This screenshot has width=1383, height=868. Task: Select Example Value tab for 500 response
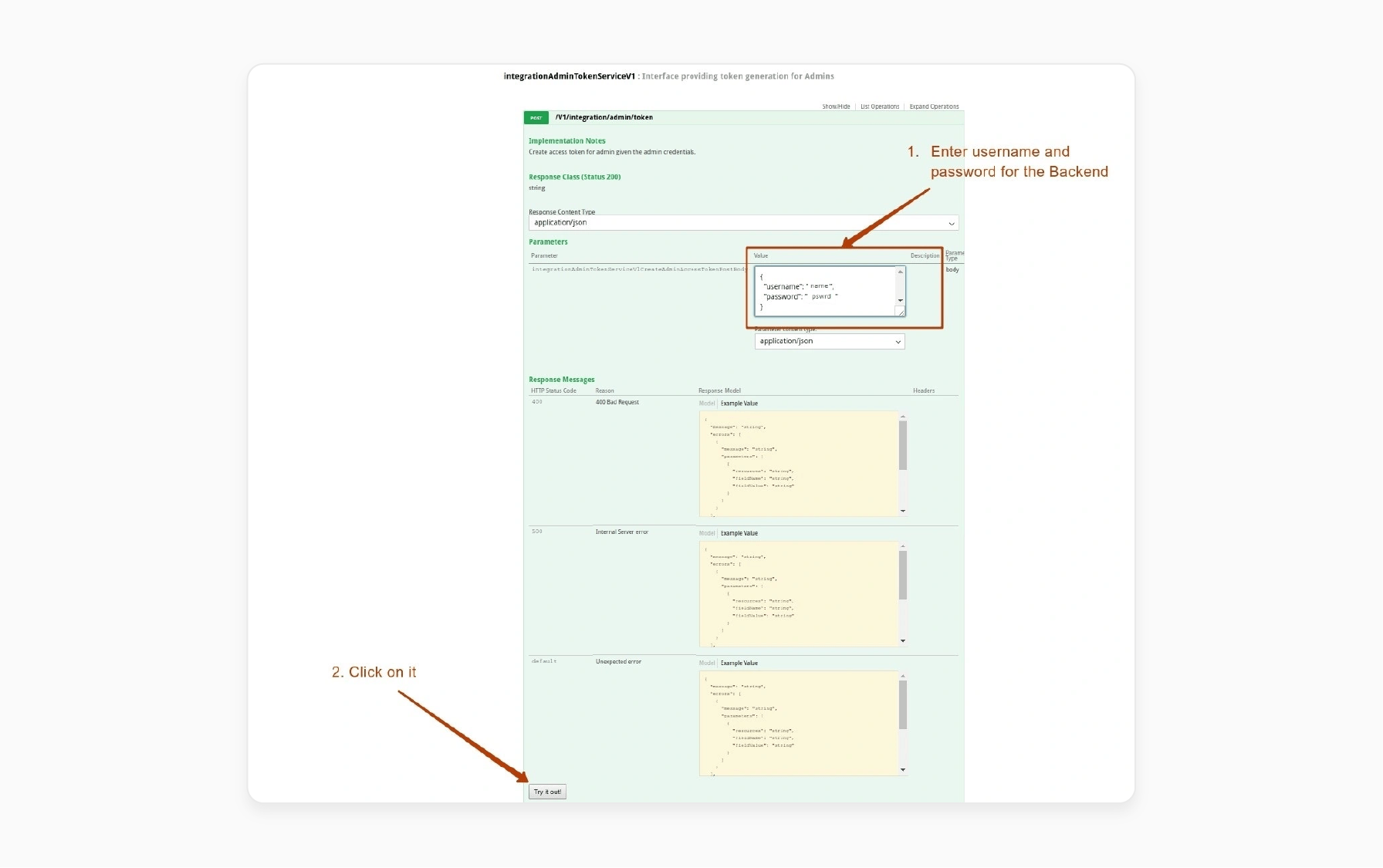pyautogui.click(x=739, y=533)
